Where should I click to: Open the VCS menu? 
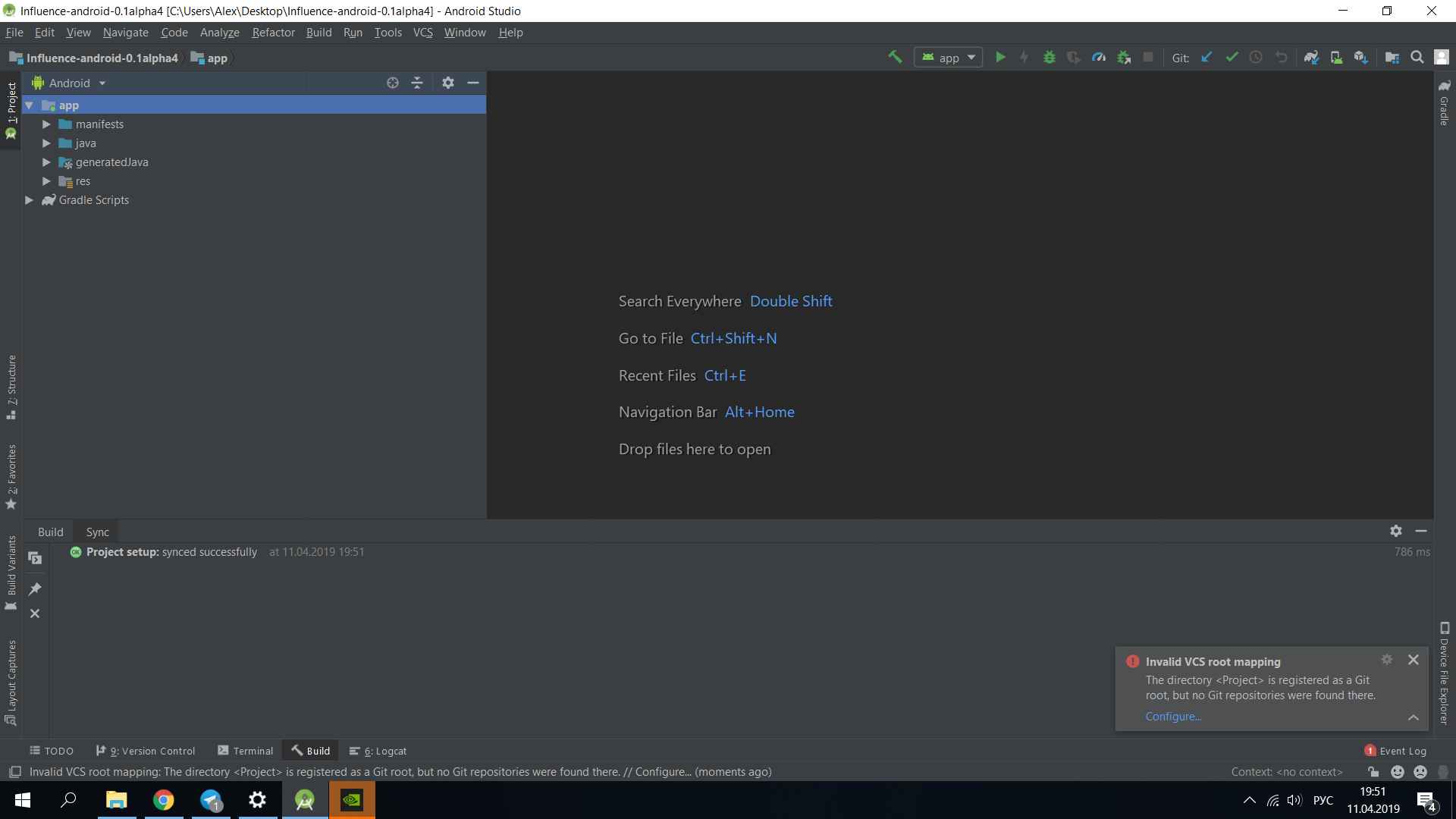coord(422,33)
